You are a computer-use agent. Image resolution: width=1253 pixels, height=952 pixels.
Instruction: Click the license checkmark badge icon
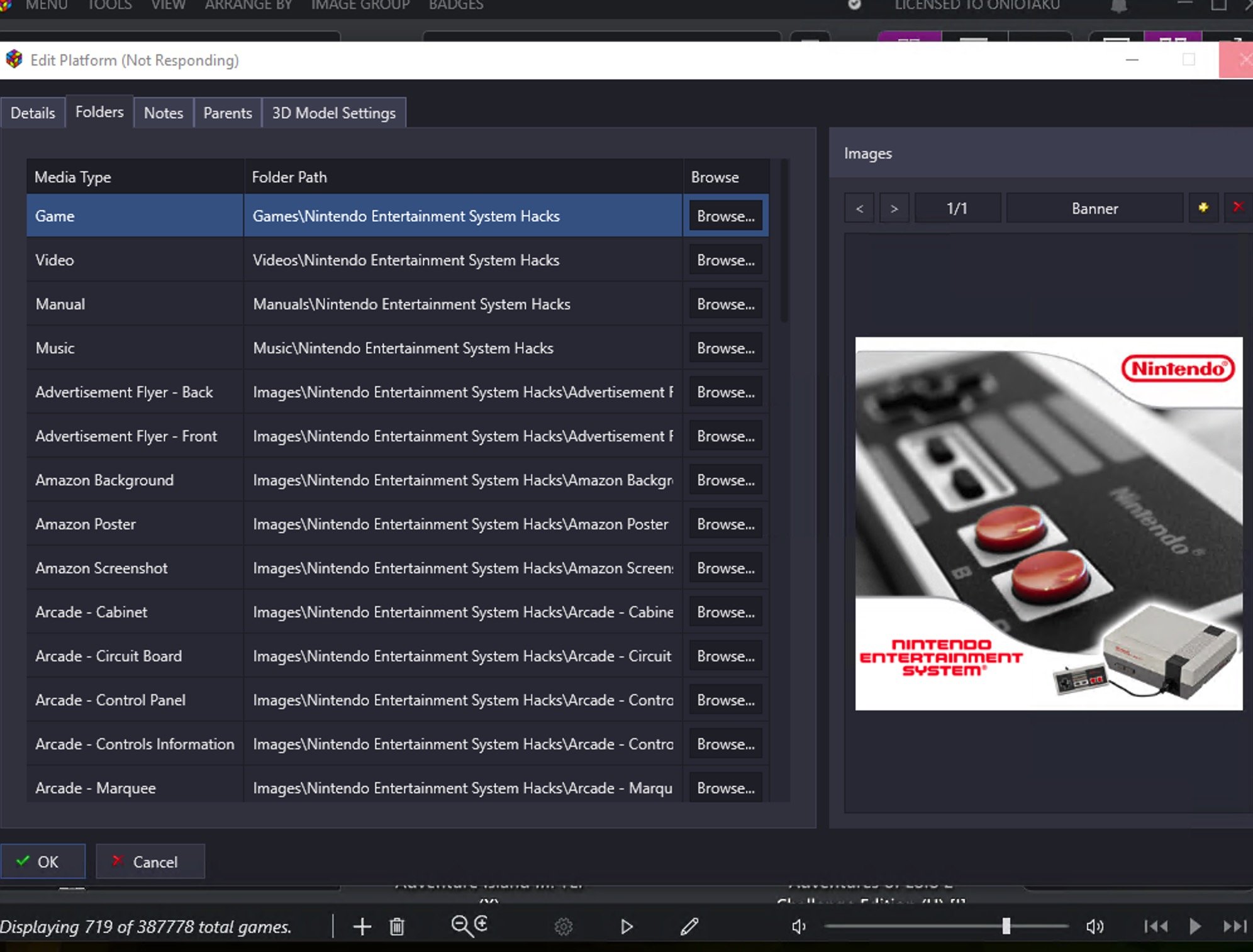coord(854,5)
